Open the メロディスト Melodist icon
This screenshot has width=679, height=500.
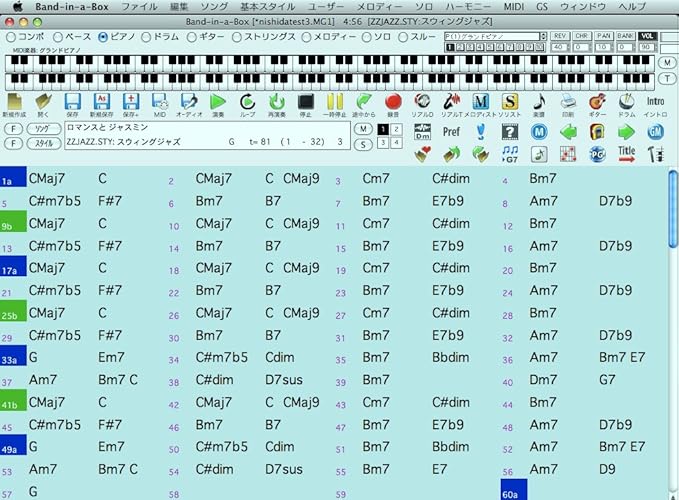pos(481,105)
